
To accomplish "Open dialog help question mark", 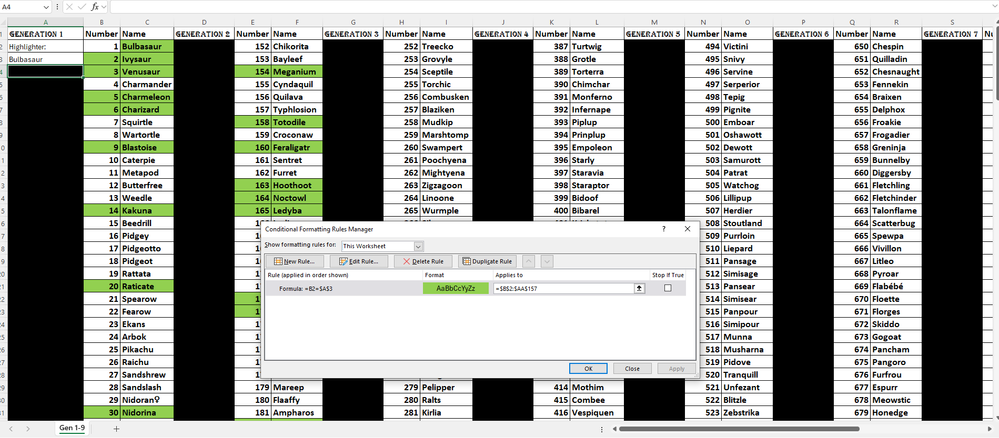I will pyautogui.click(x=664, y=229).
